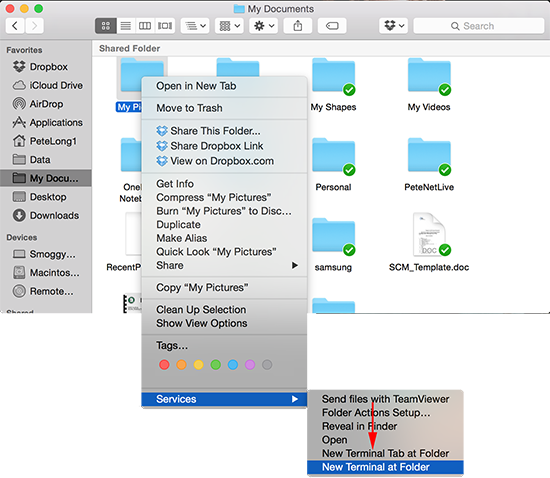
Task: Choose Duplicate from the context menu
Action: click(x=224, y=224)
